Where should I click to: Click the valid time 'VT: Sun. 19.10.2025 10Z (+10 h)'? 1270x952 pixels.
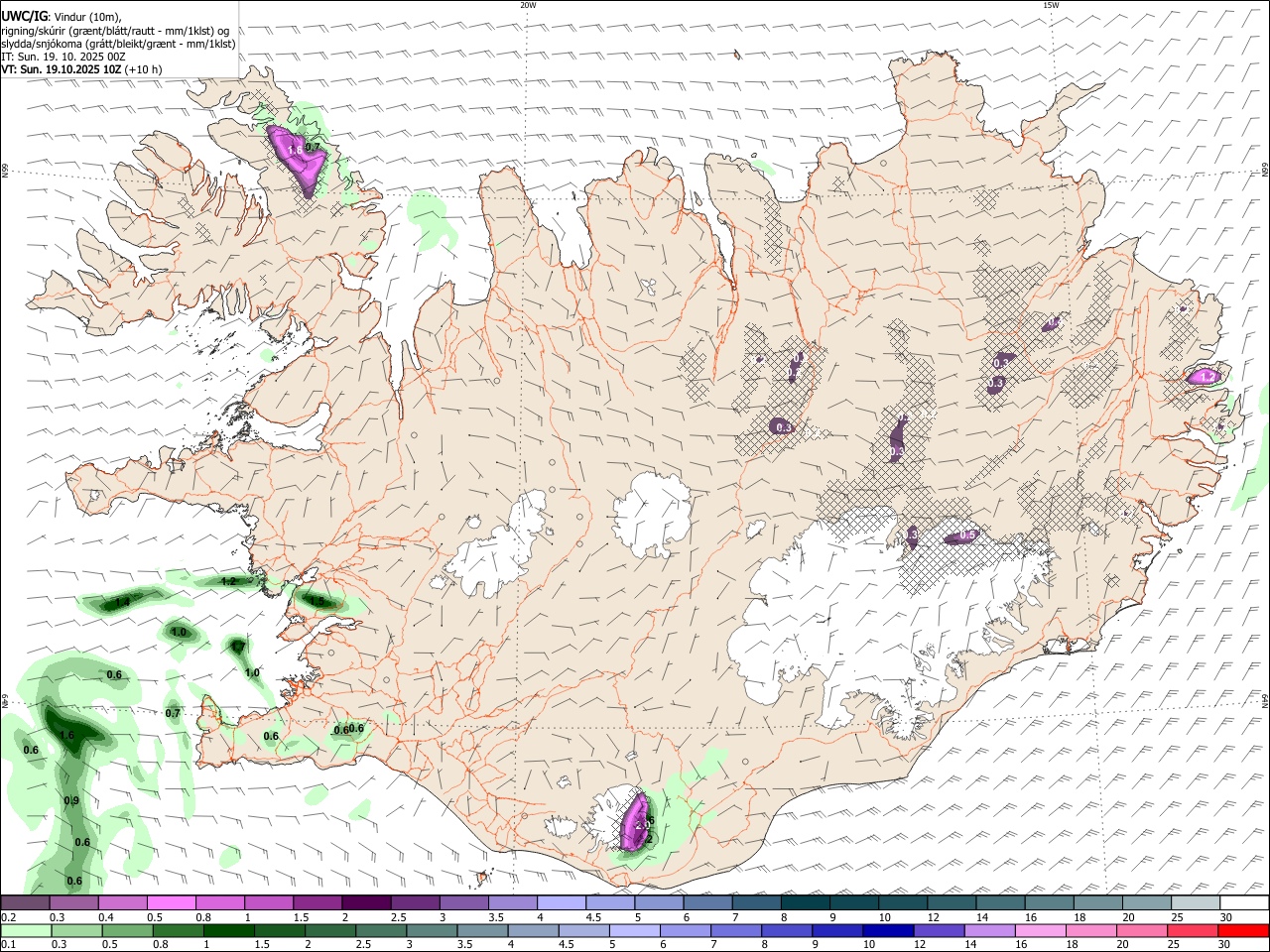(81, 69)
